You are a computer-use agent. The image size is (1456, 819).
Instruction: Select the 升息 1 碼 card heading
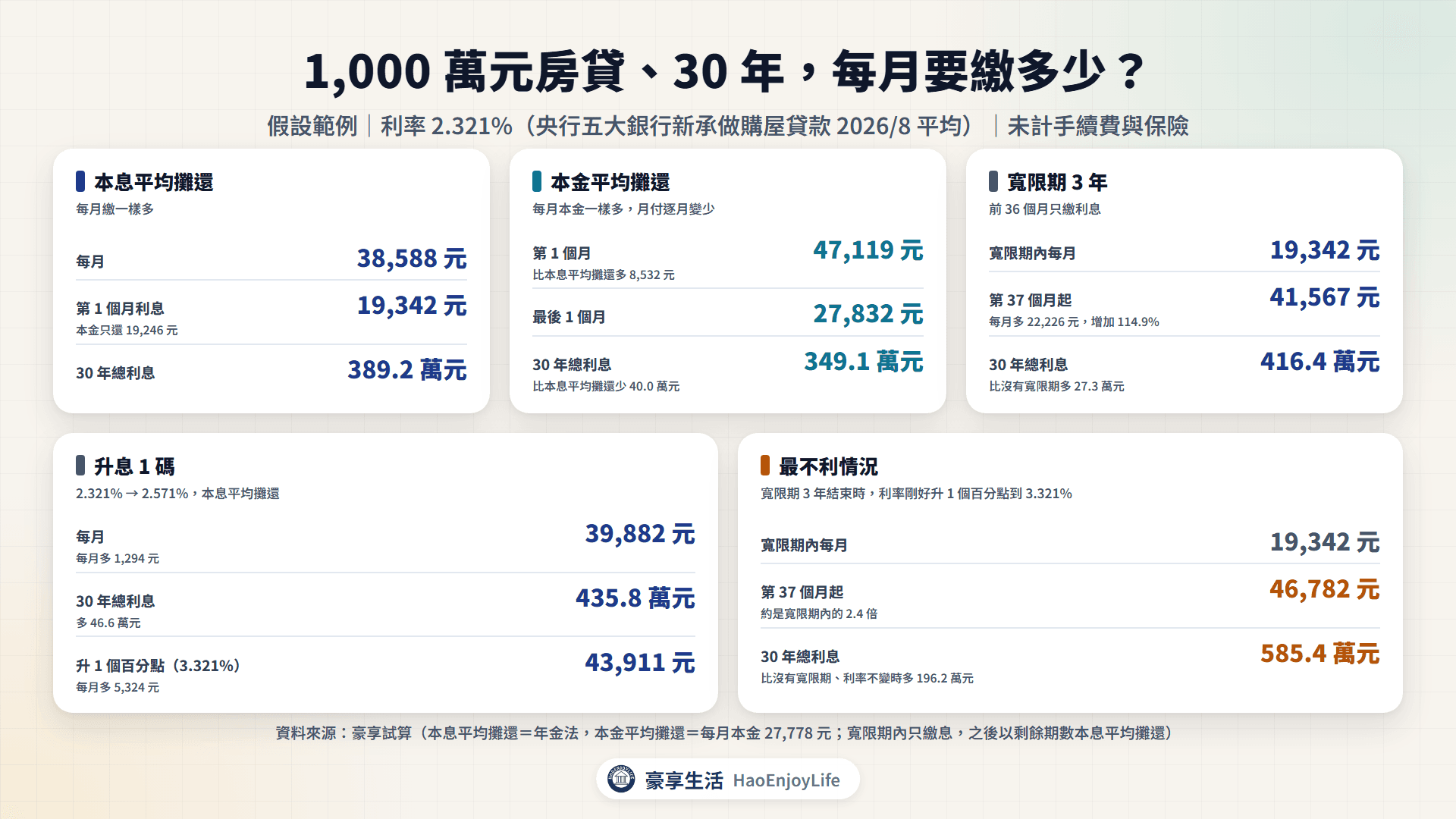pyautogui.click(x=134, y=466)
